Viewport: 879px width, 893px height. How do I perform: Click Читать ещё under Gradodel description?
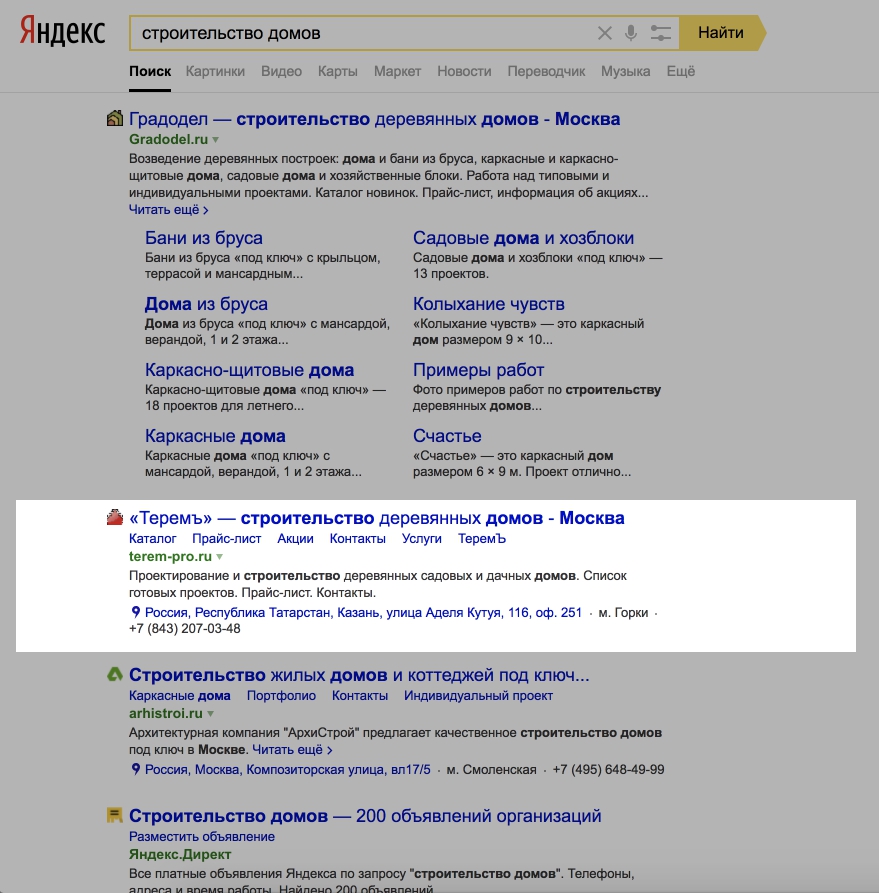pyautogui.click(x=169, y=210)
